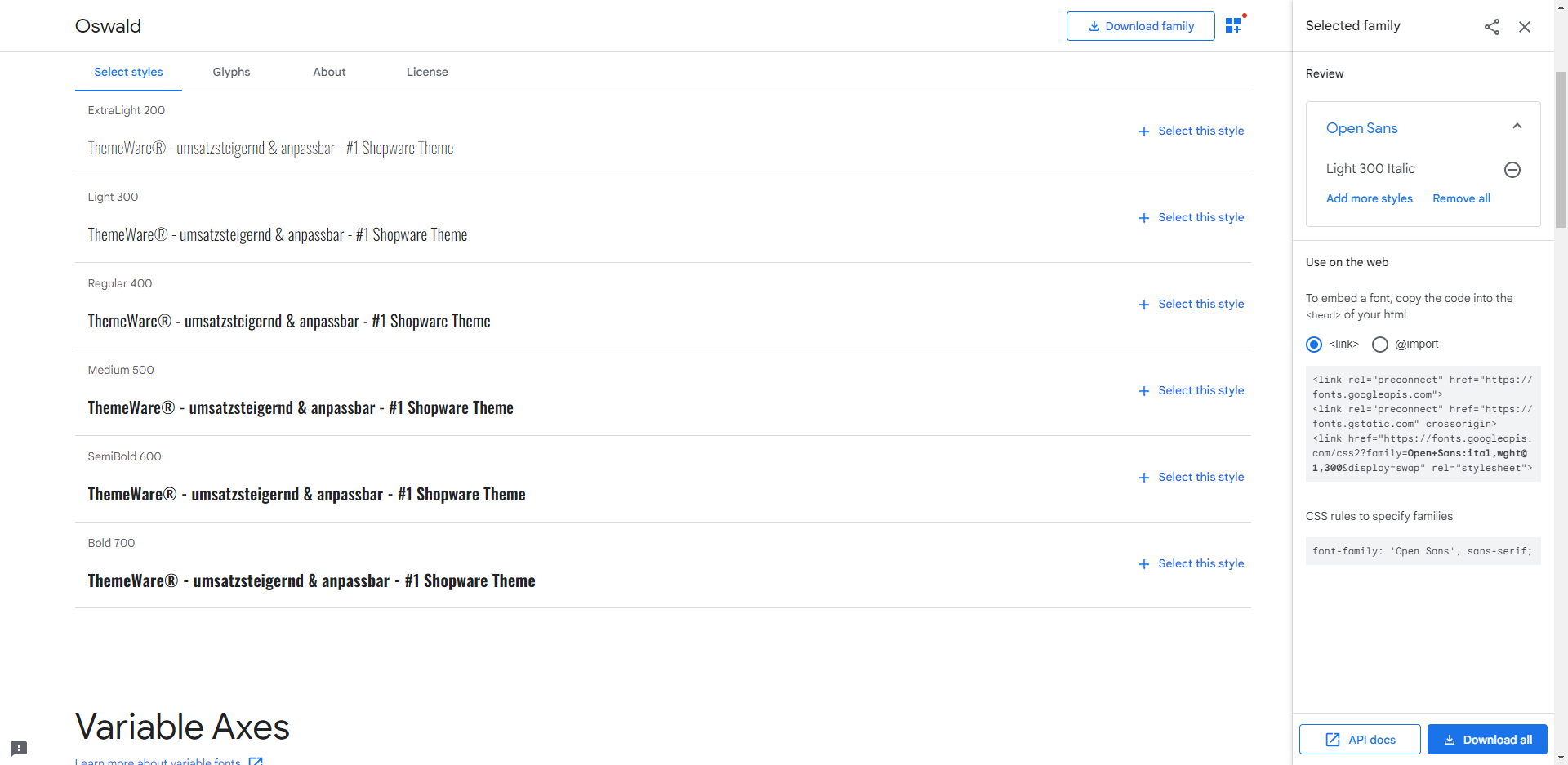
Task: Select the Regular 400 style
Action: 1192,304
